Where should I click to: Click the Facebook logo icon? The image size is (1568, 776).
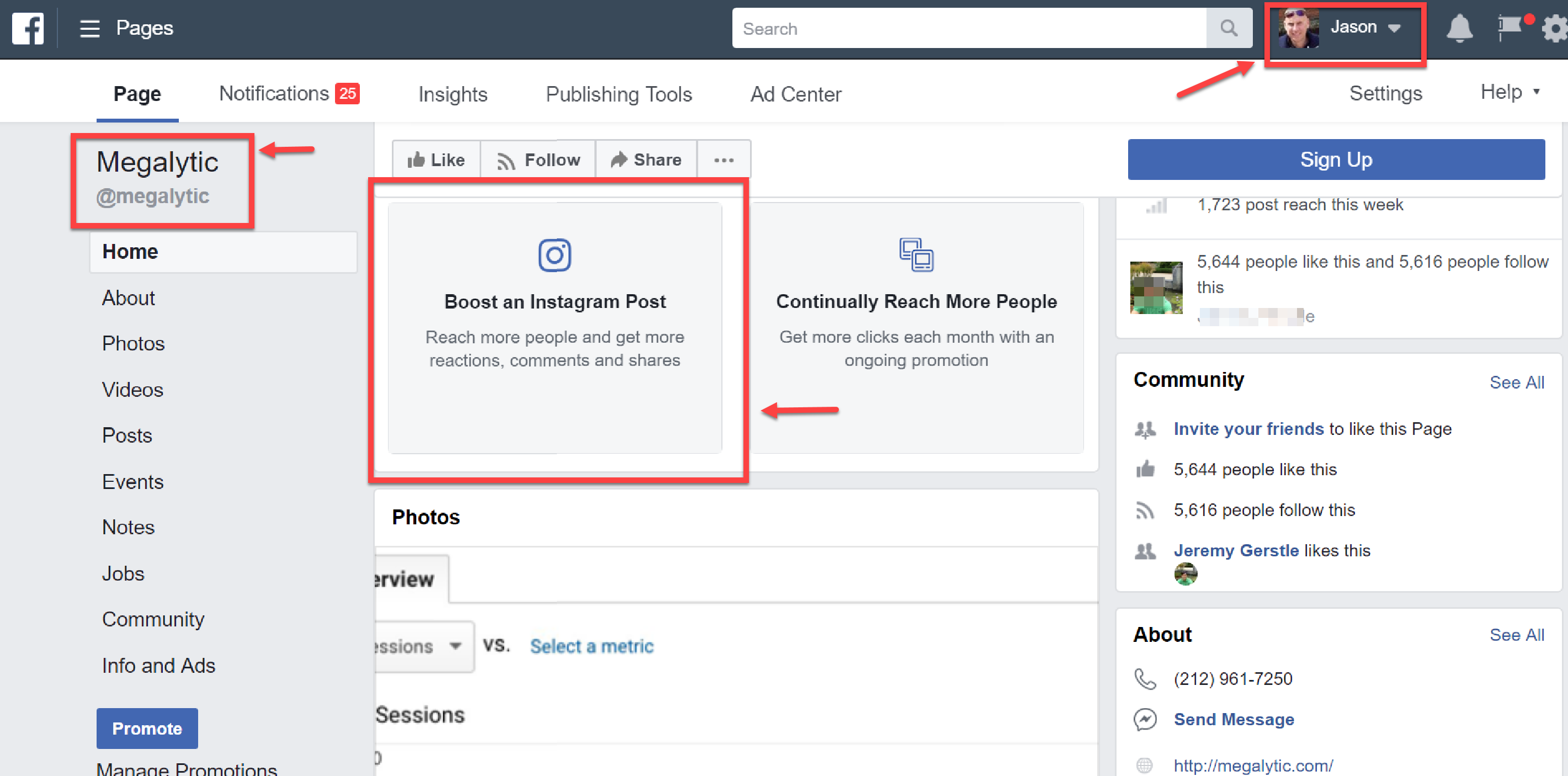(28, 28)
